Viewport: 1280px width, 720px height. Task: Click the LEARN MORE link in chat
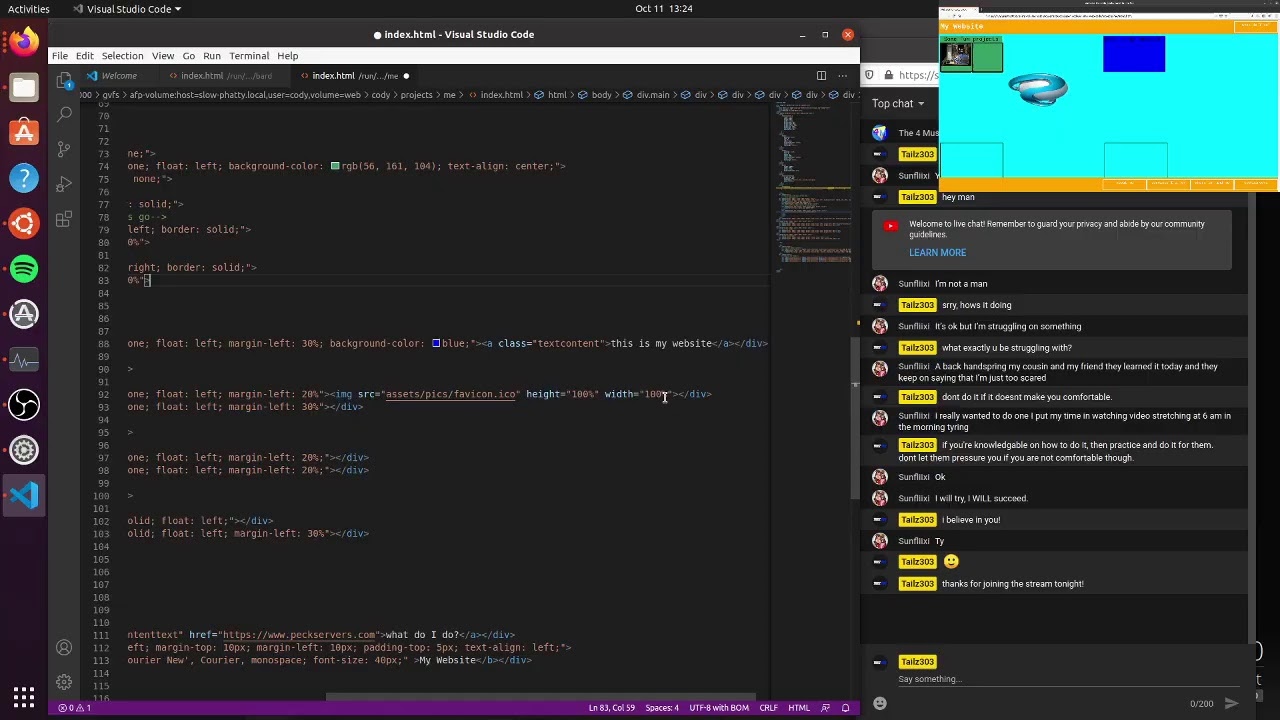coord(937,253)
